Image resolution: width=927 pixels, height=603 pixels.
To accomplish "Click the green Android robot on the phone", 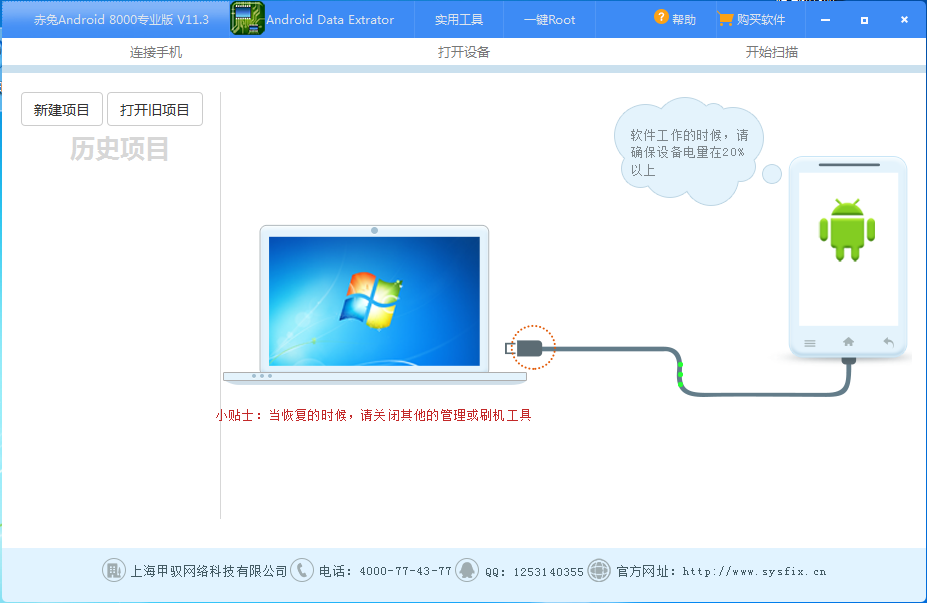I will coord(847,230).
